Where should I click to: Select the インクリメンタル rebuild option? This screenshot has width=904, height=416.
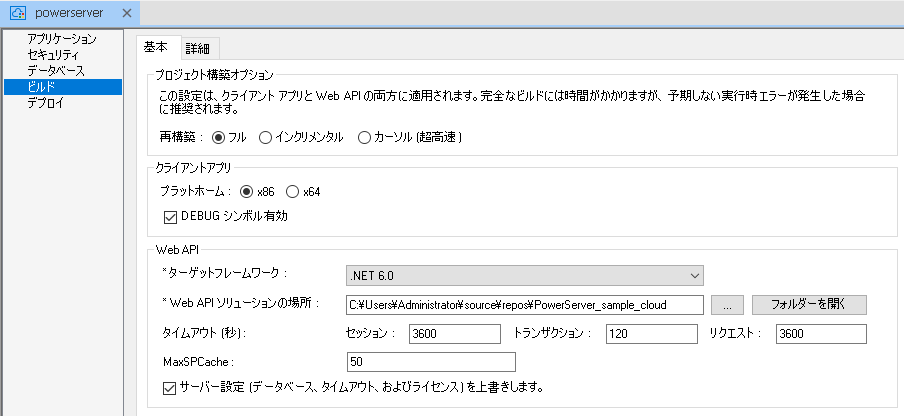266,136
